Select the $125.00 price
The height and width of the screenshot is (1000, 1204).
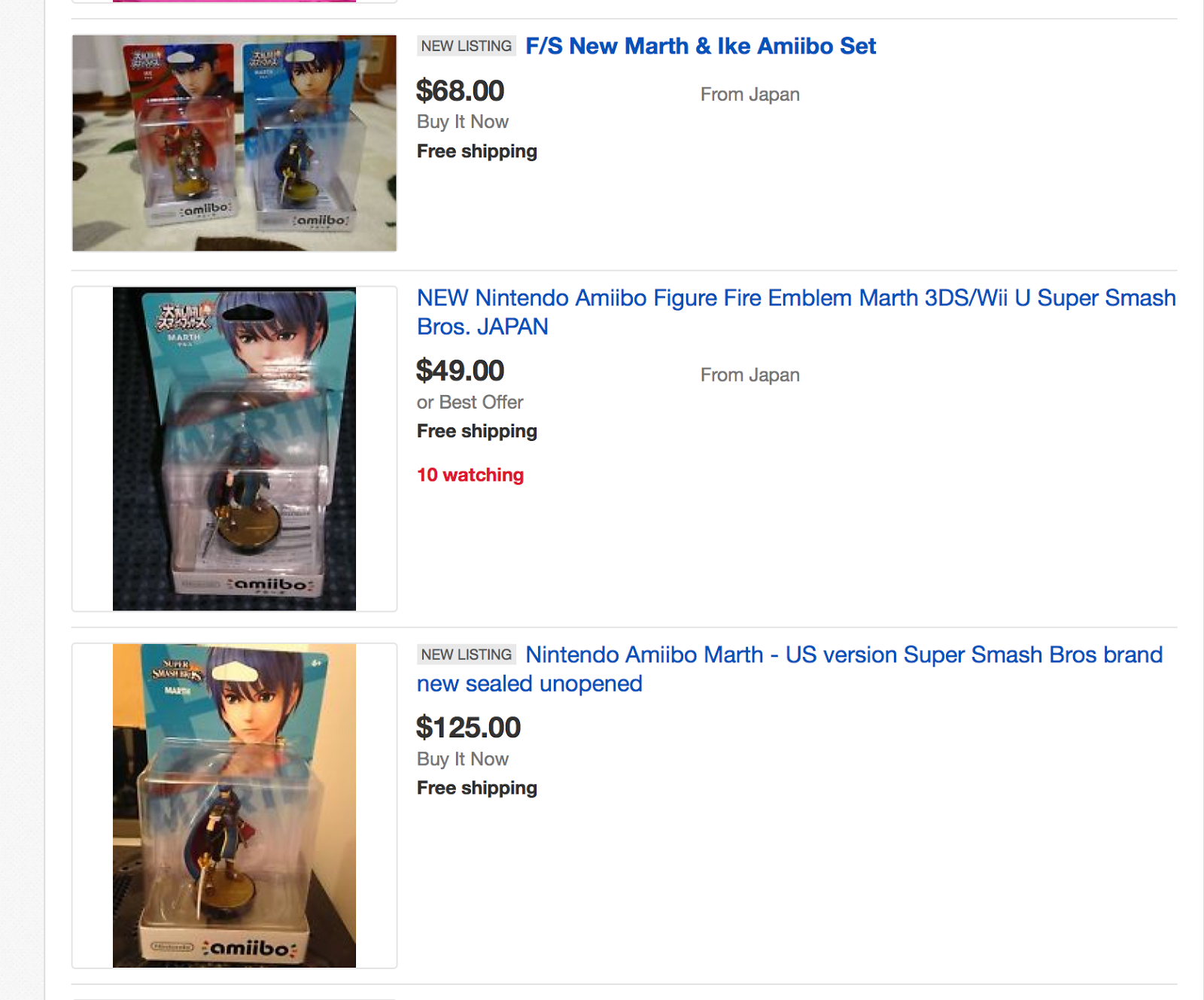(468, 728)
